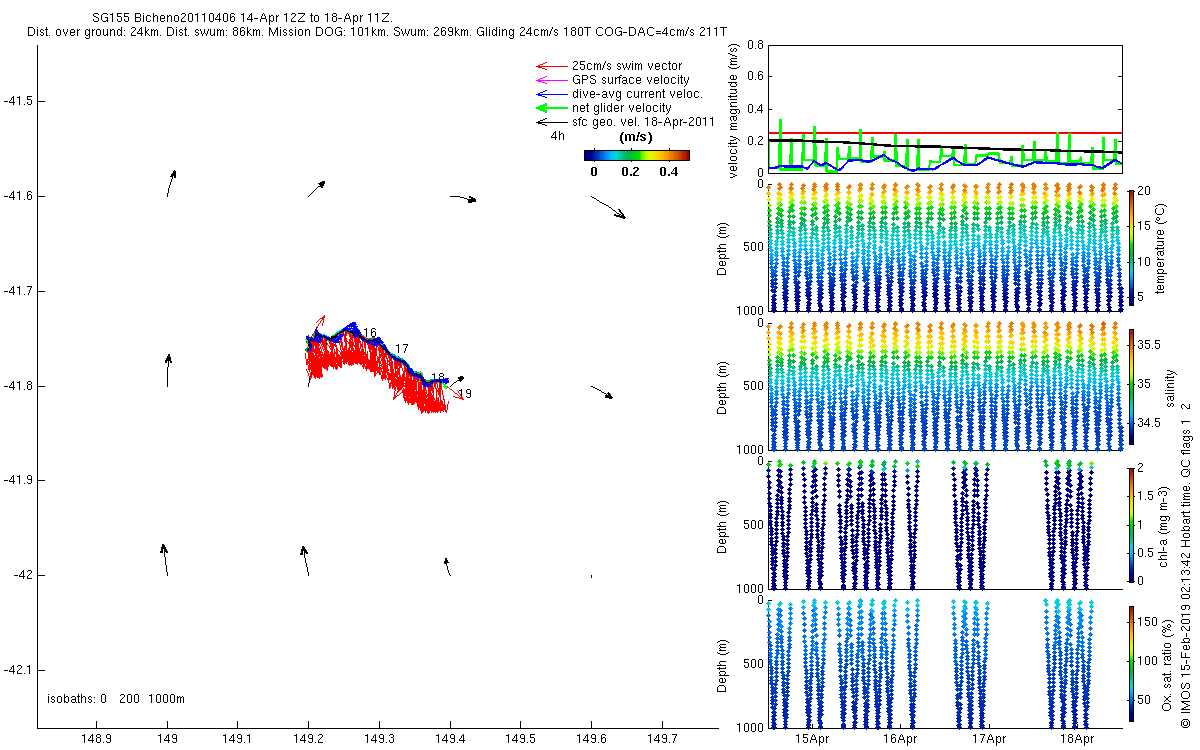Click the magenta GPS surface velocity legend arrow
This screenshot has height=750, width=1200.
(x=551, y=80)
